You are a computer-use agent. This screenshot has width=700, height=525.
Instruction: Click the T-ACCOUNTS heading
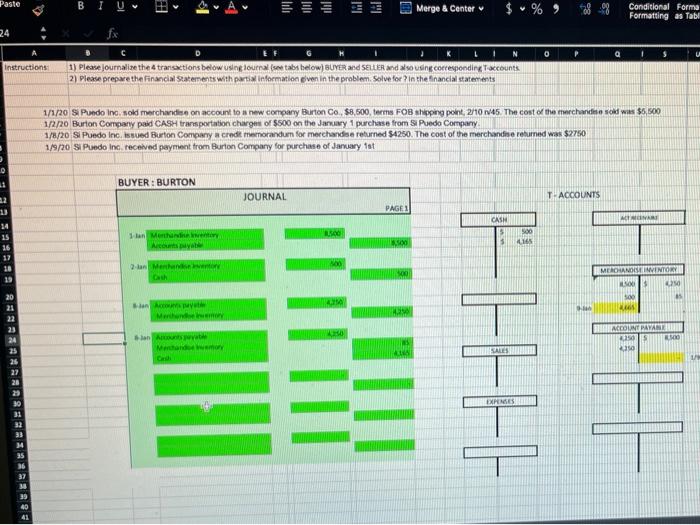574,195
